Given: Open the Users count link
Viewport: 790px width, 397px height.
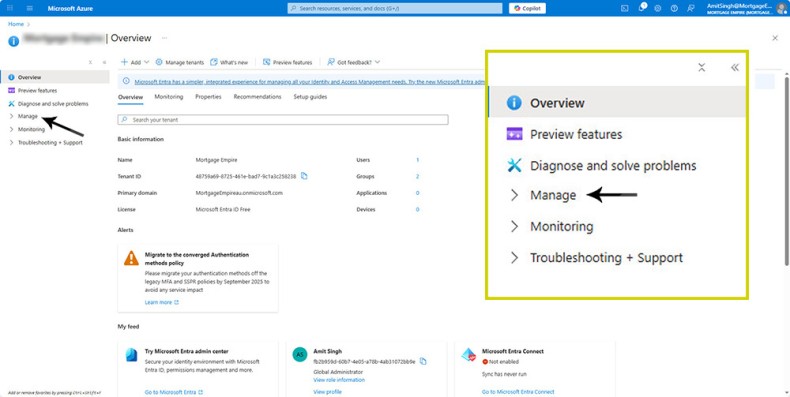Looking at the screenshot, I should [x=417, y=160].
